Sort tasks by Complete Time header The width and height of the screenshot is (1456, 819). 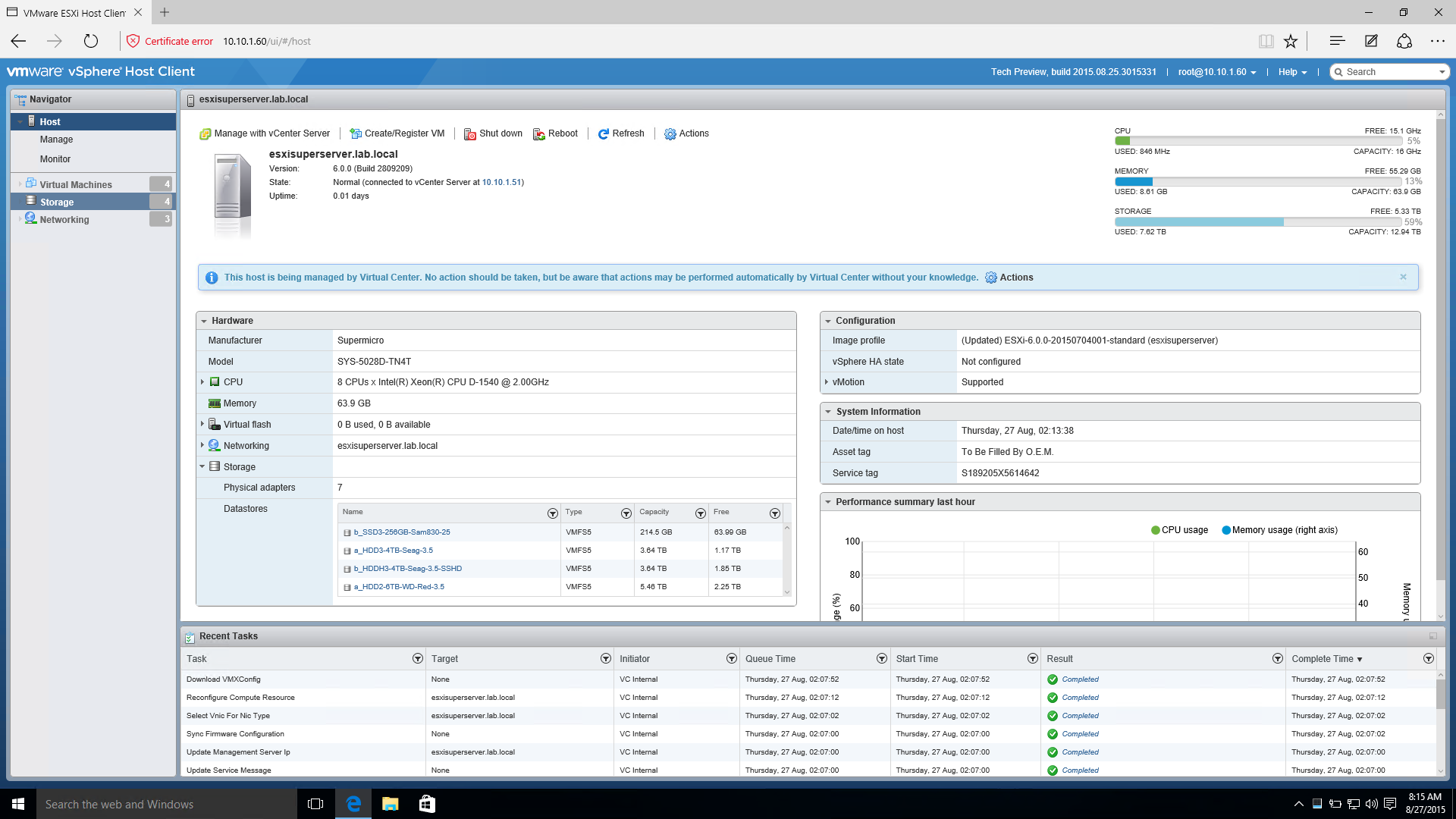(x=1326, y=659)
